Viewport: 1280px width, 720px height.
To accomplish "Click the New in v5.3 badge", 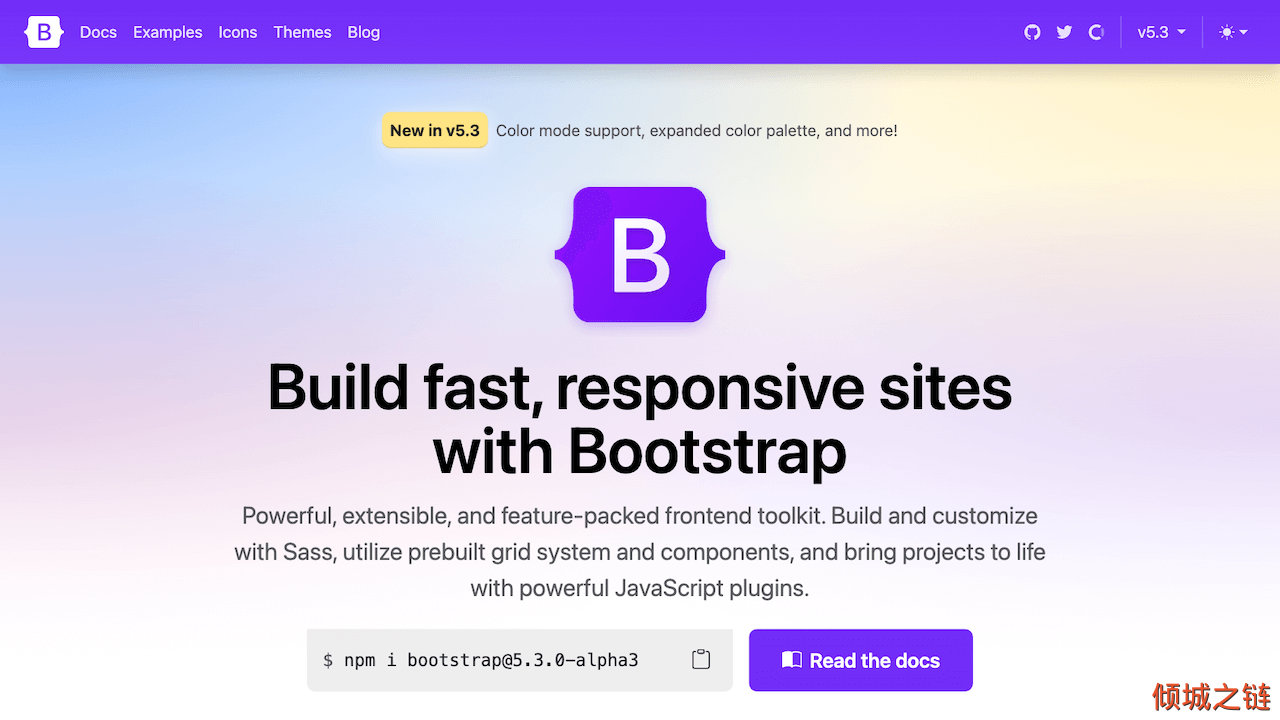I will pyautogui.click(x=435, y=130).
